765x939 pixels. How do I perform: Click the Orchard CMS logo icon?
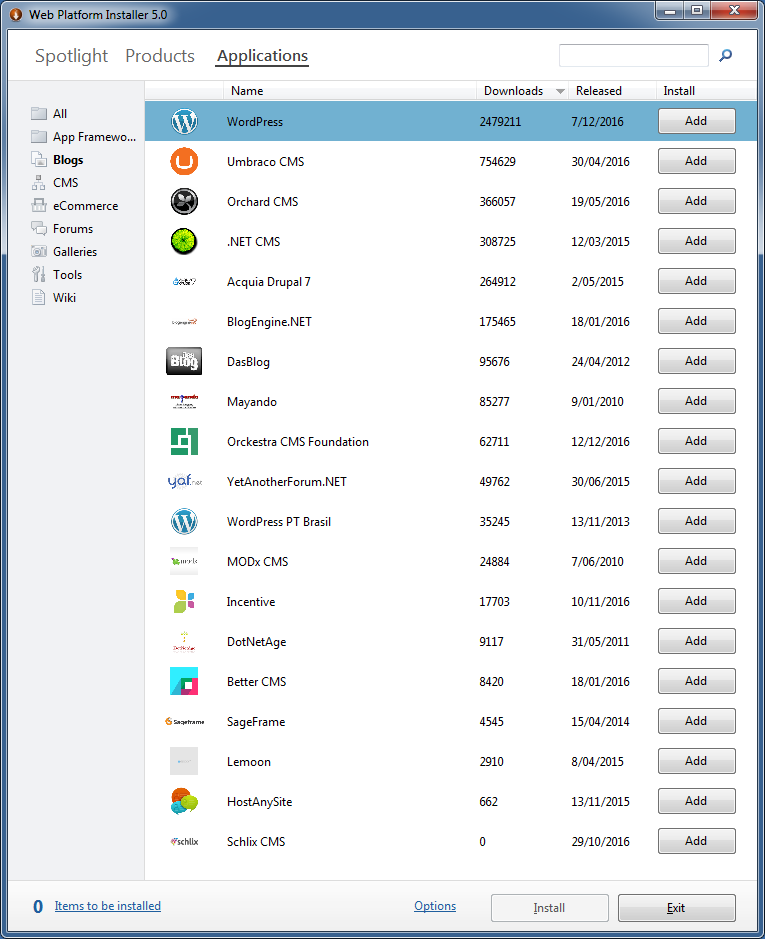click(x=184, y=202)
